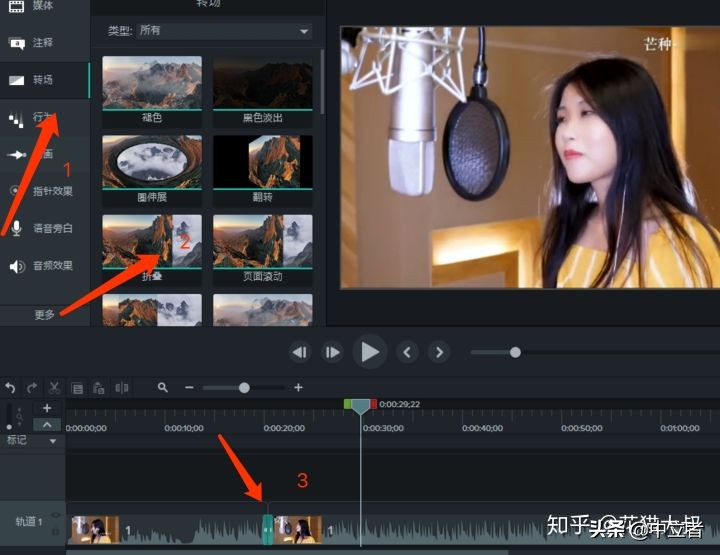Click the 0:00:40;00 ruler mark
720x555 pixels.
482,428
